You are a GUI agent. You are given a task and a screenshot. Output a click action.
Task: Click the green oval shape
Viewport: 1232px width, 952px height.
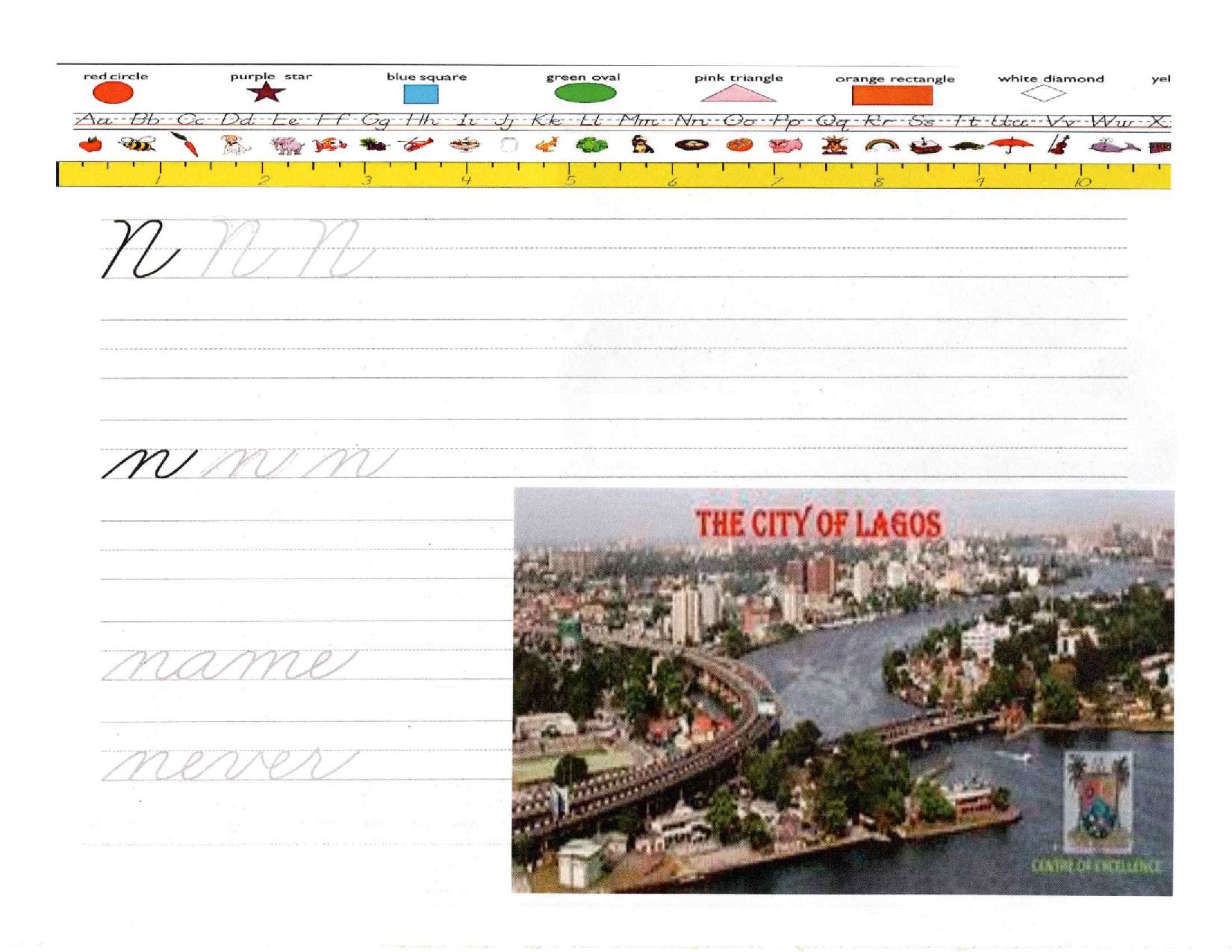click(585, 93)
